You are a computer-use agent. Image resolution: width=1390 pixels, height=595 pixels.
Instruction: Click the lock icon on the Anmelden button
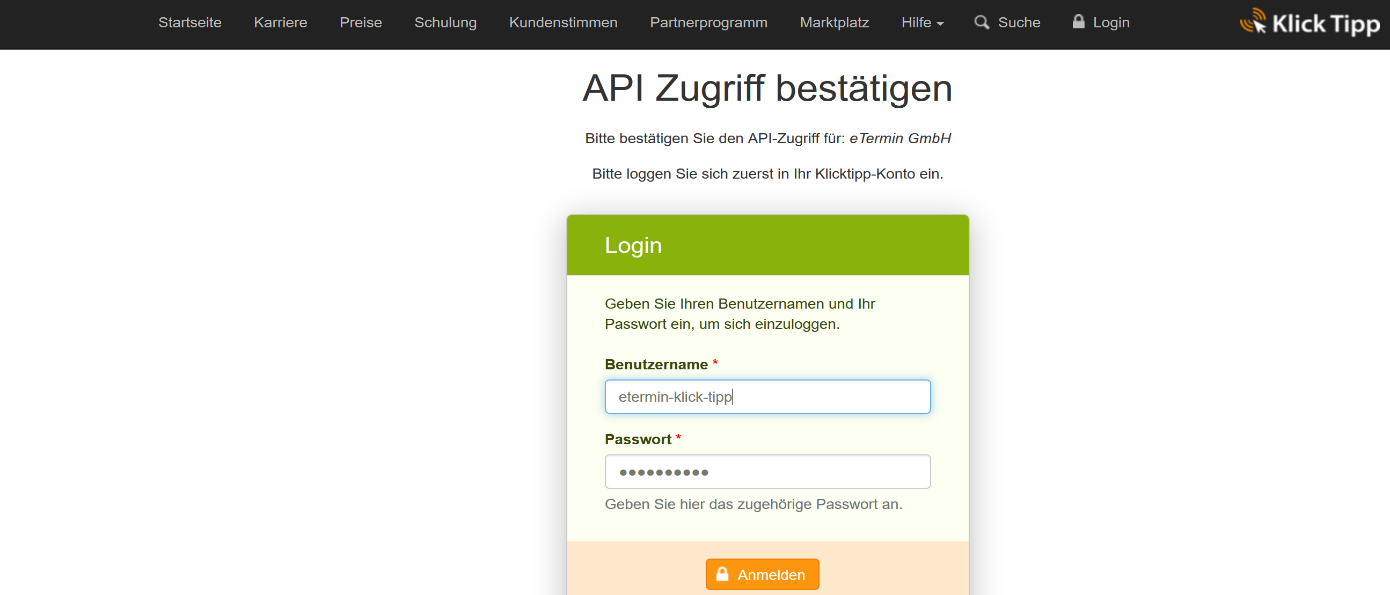click(722, 574)
